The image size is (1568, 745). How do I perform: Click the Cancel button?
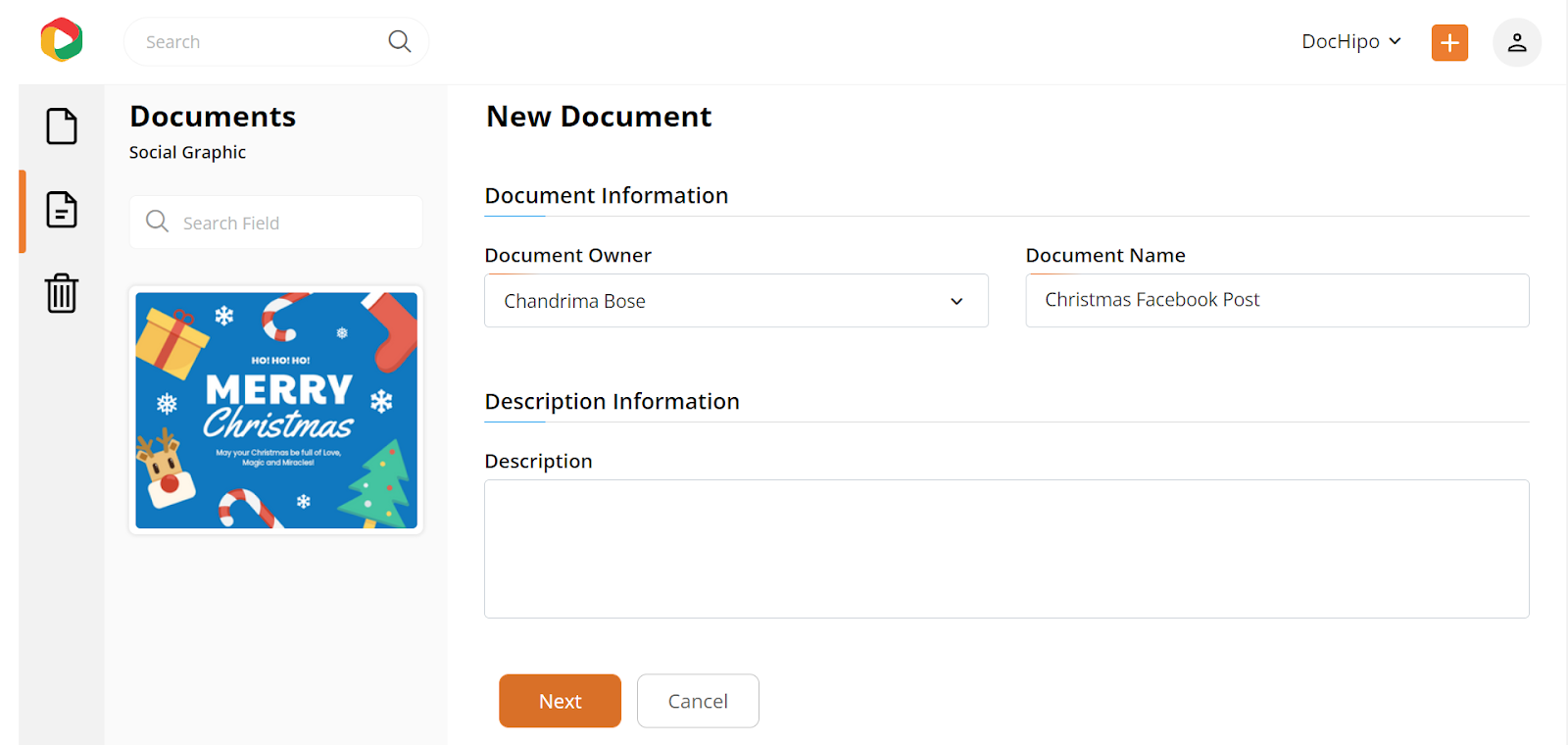pos(698,701)
